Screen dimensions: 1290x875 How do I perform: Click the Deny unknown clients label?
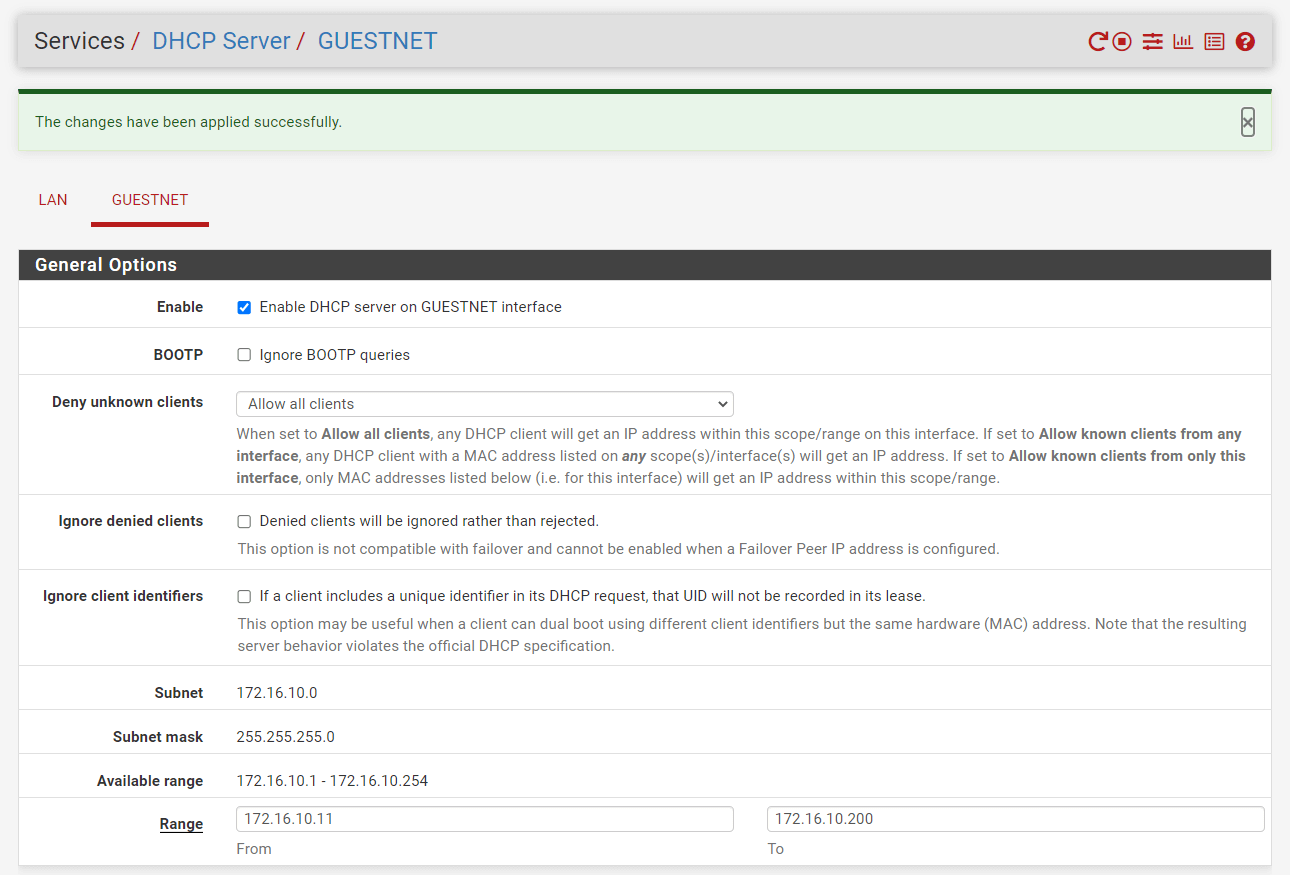(x=127, y=402)
